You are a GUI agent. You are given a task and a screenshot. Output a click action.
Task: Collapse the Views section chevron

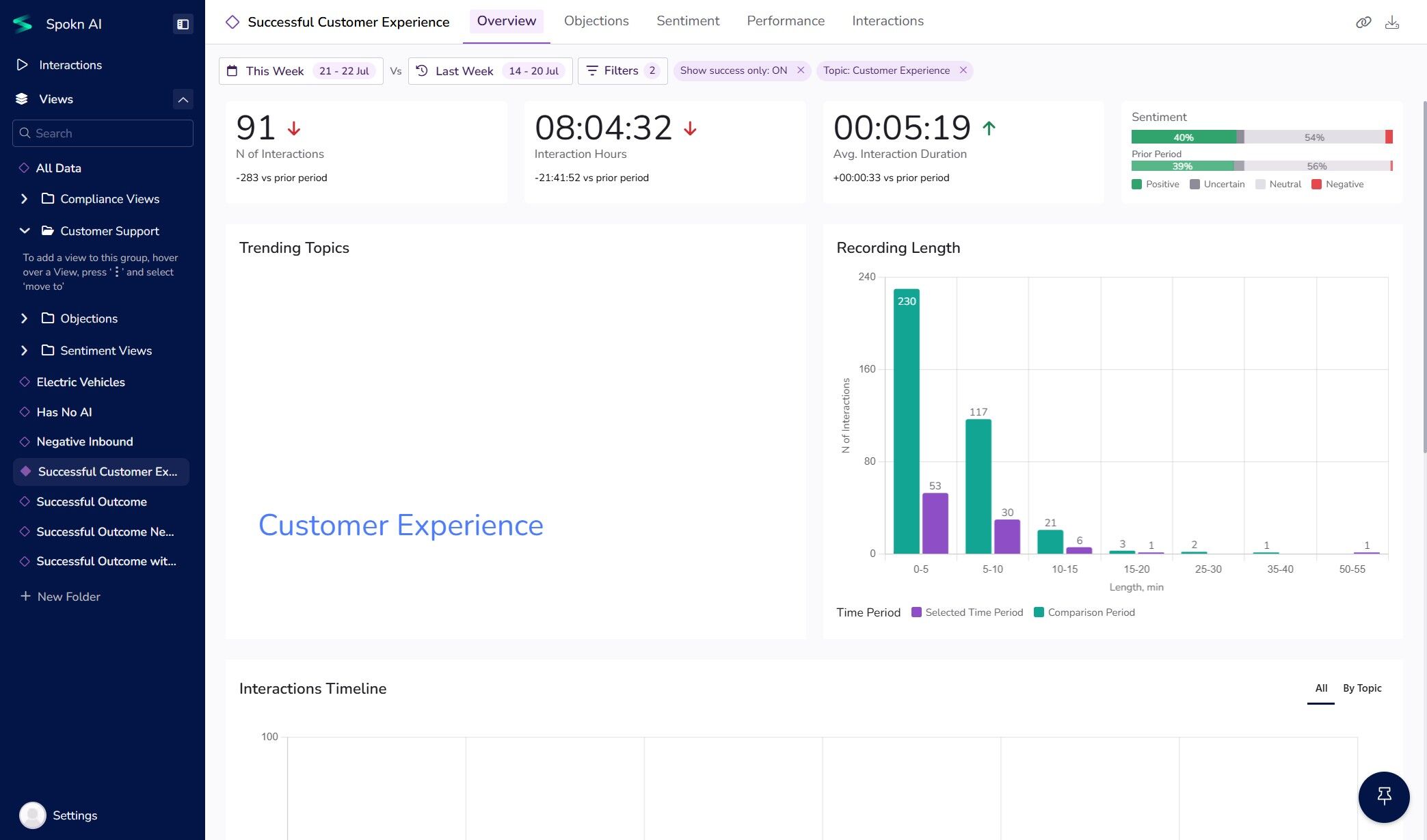pos(183,99)
